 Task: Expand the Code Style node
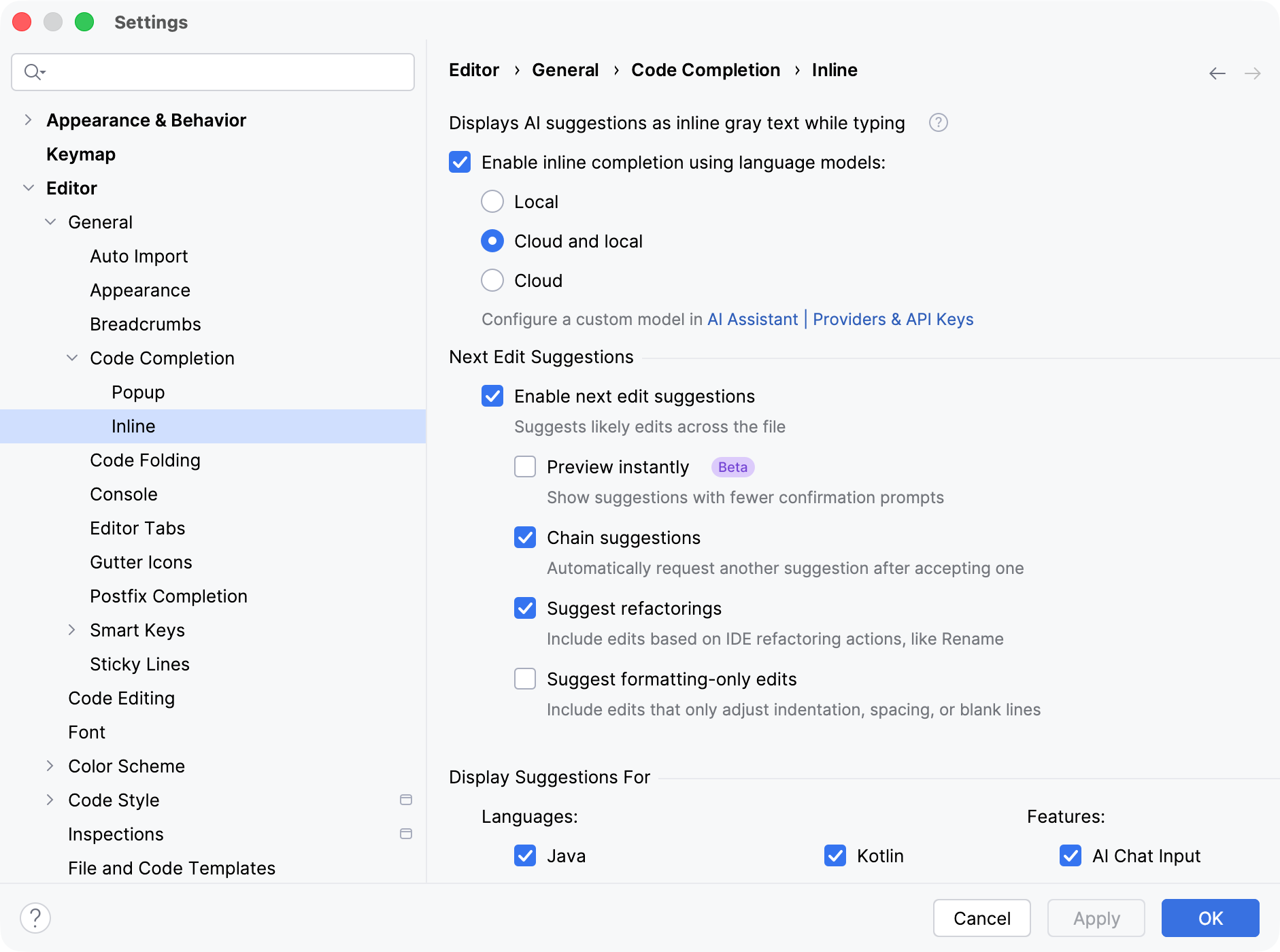click(50, 800)
